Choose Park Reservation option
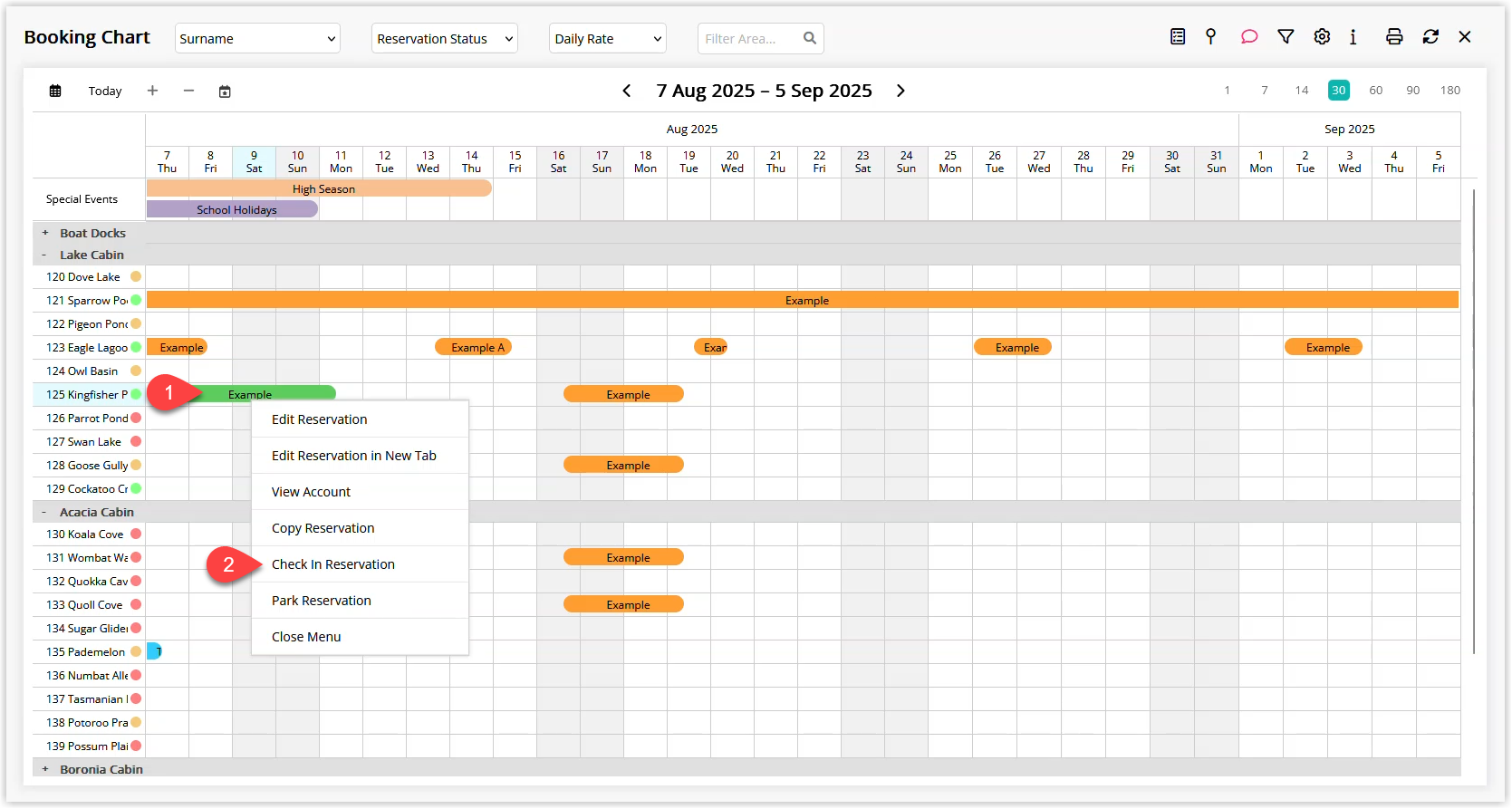This screenshot has width=1512, height=809. coord(360,601)
